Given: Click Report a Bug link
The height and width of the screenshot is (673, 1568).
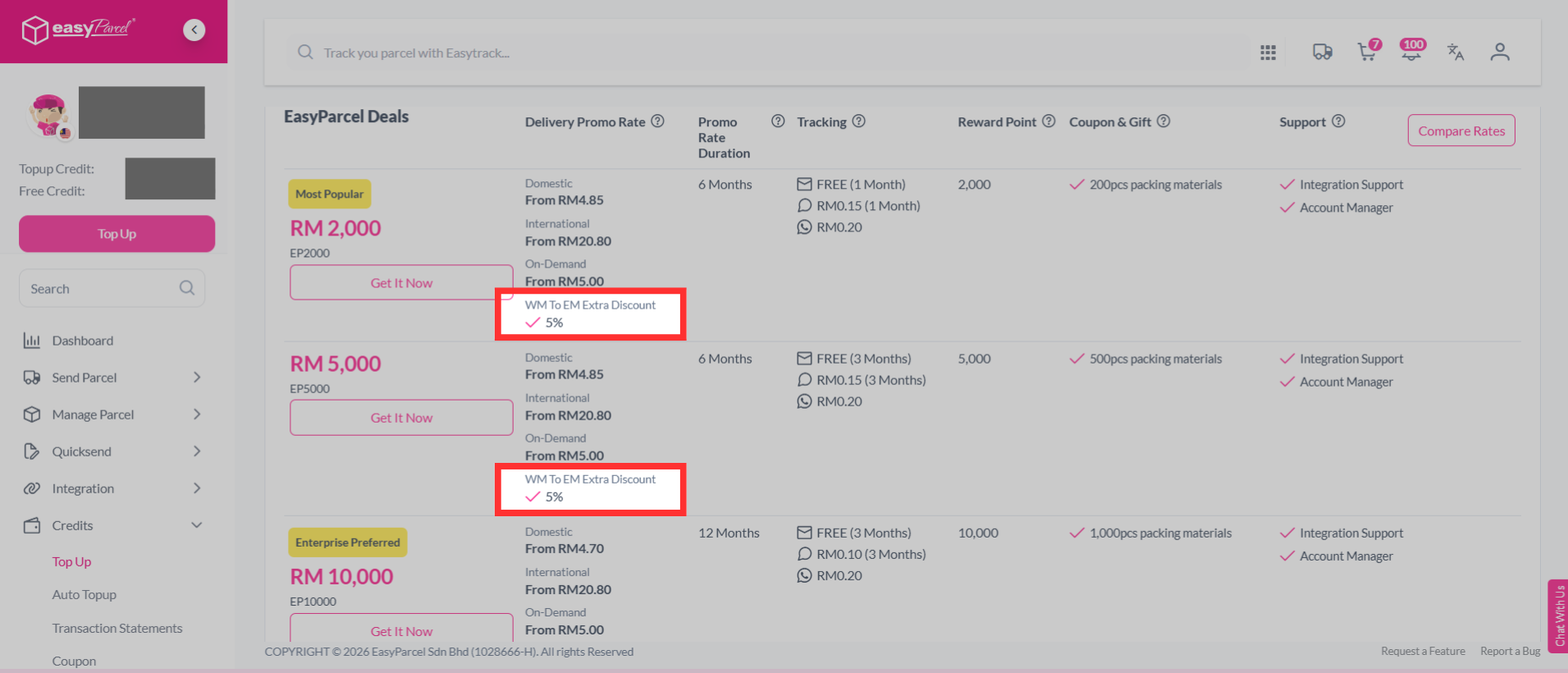Looking at the screenshot, I should pyautogui.click(x=1510, y=651).
